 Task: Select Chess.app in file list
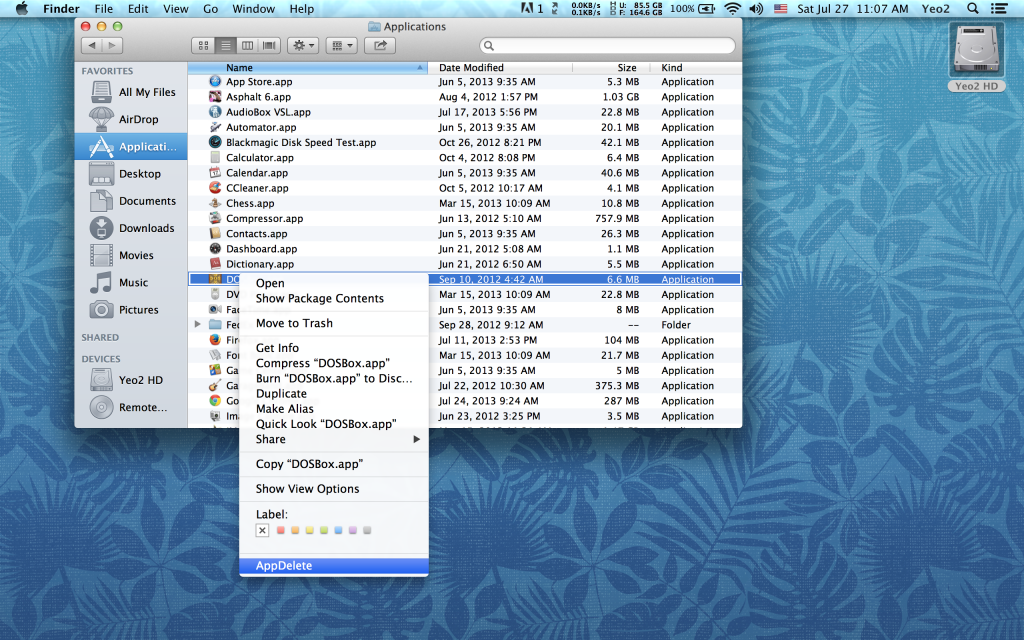(465, 203)
